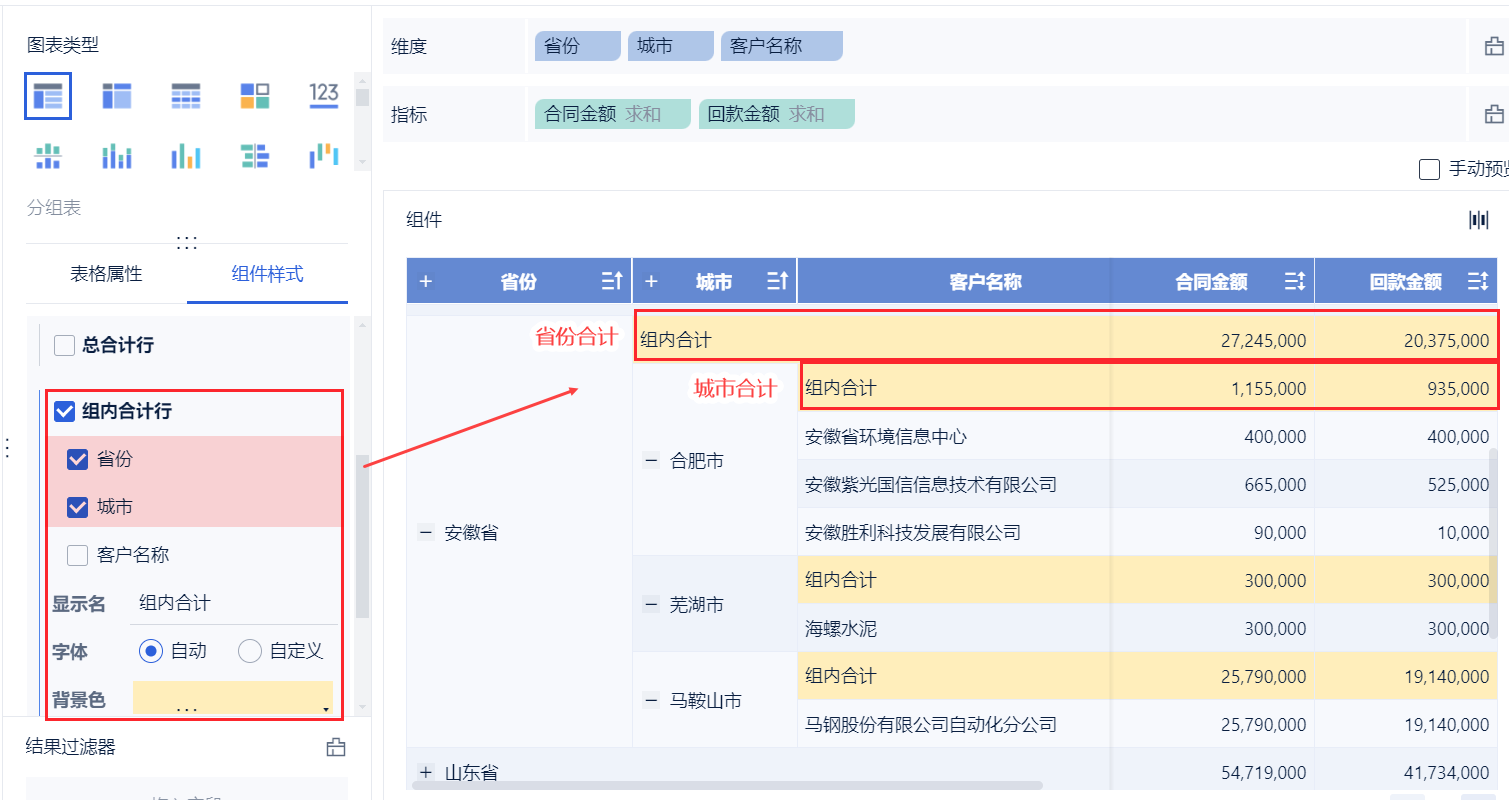
Task: Check the 客户名称 subtotal checkbox
Action: click(77, 555)
